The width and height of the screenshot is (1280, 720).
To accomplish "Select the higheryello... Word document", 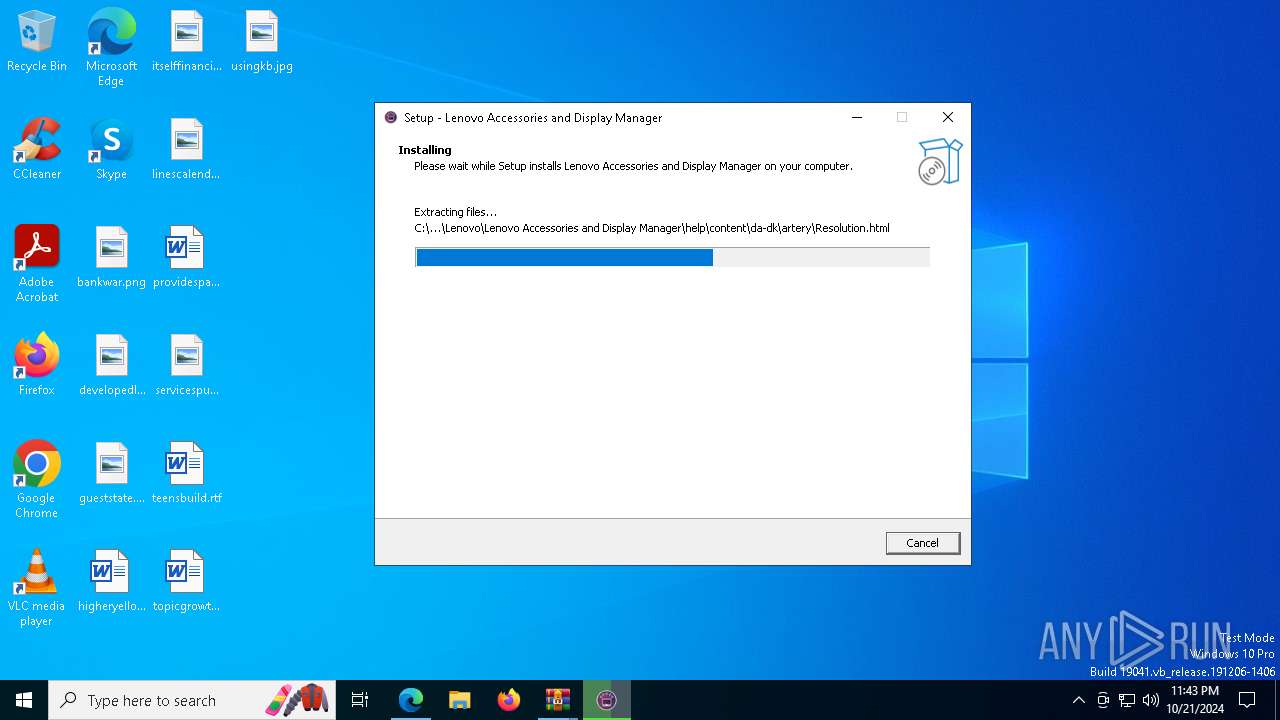I will coord(111,582).
